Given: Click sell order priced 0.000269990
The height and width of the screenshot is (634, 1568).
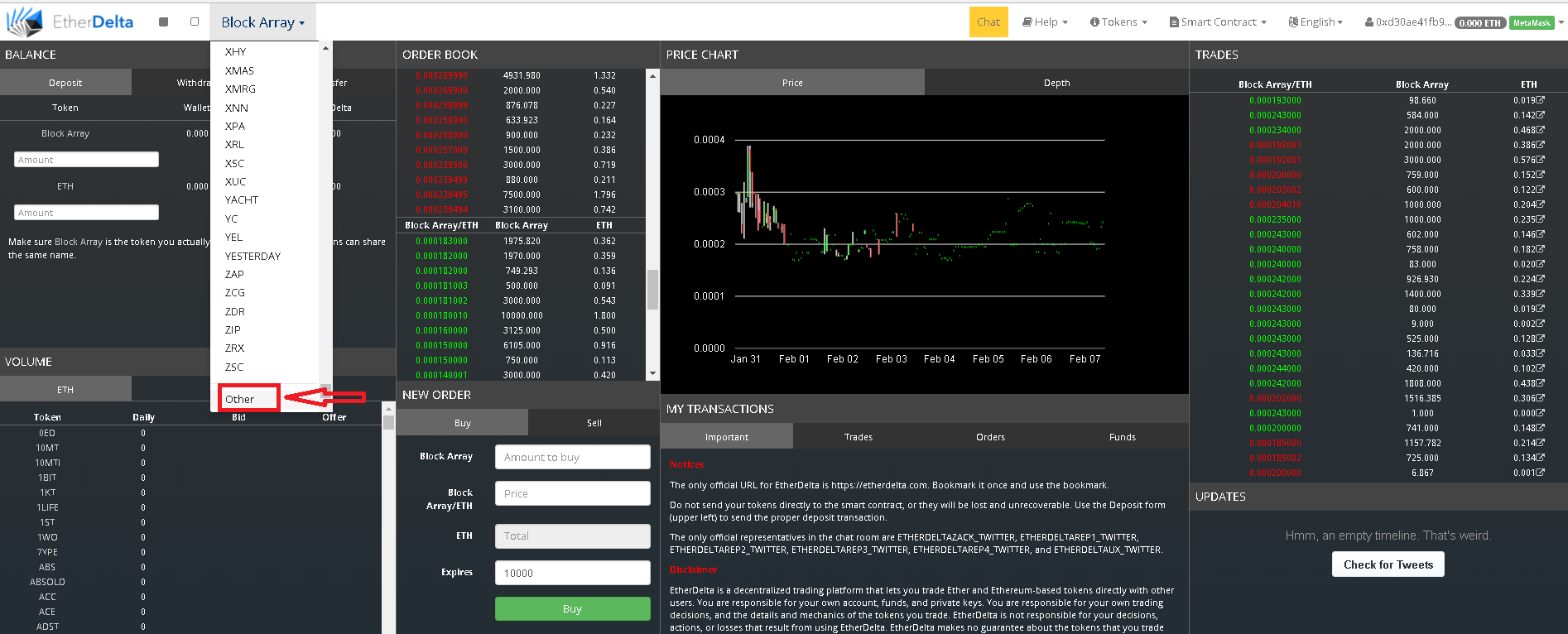Looking at the screenshot, I should click(x=521, y=75).
